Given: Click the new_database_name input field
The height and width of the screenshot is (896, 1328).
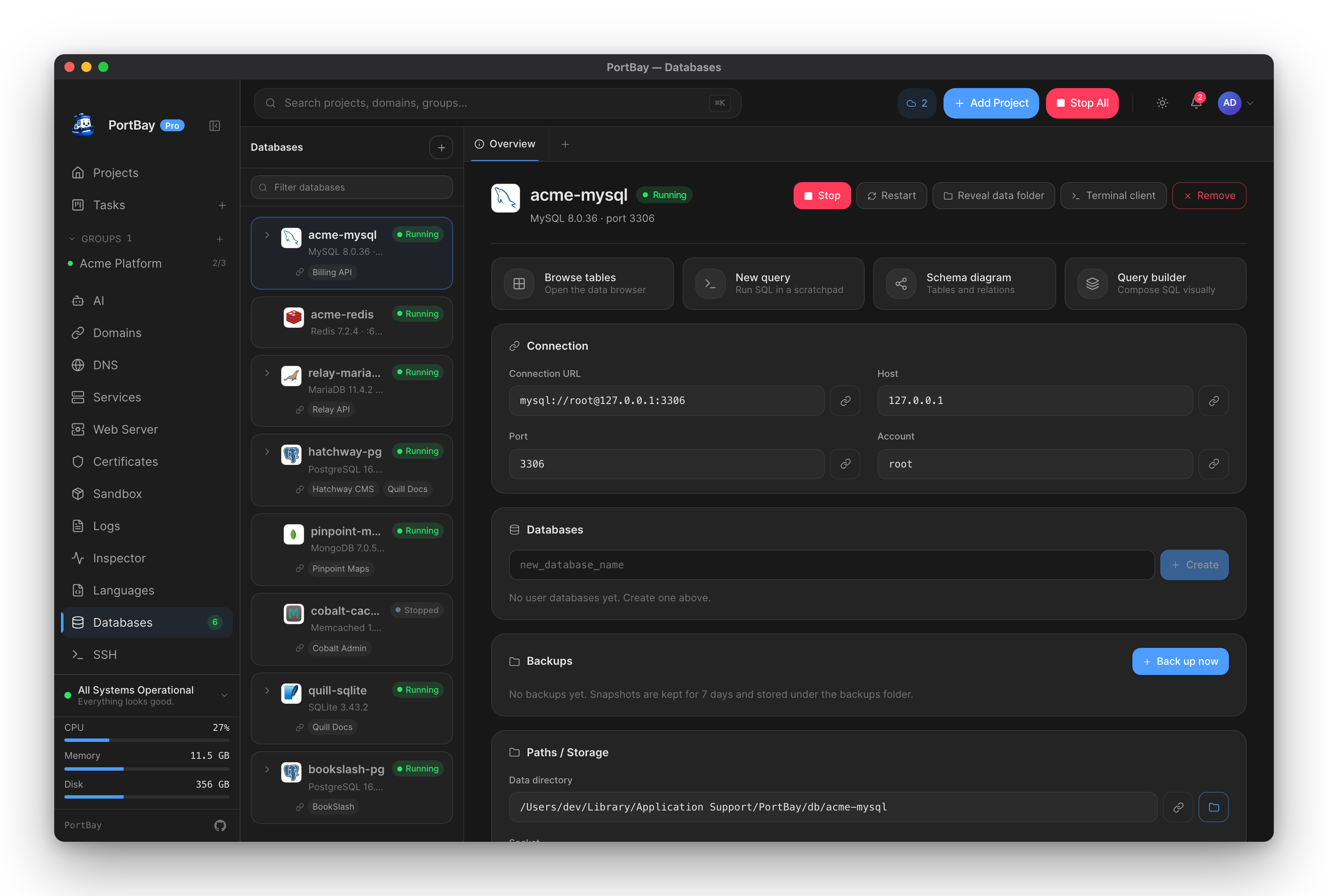Looking at the screenshot, I should tap(831, 564).
